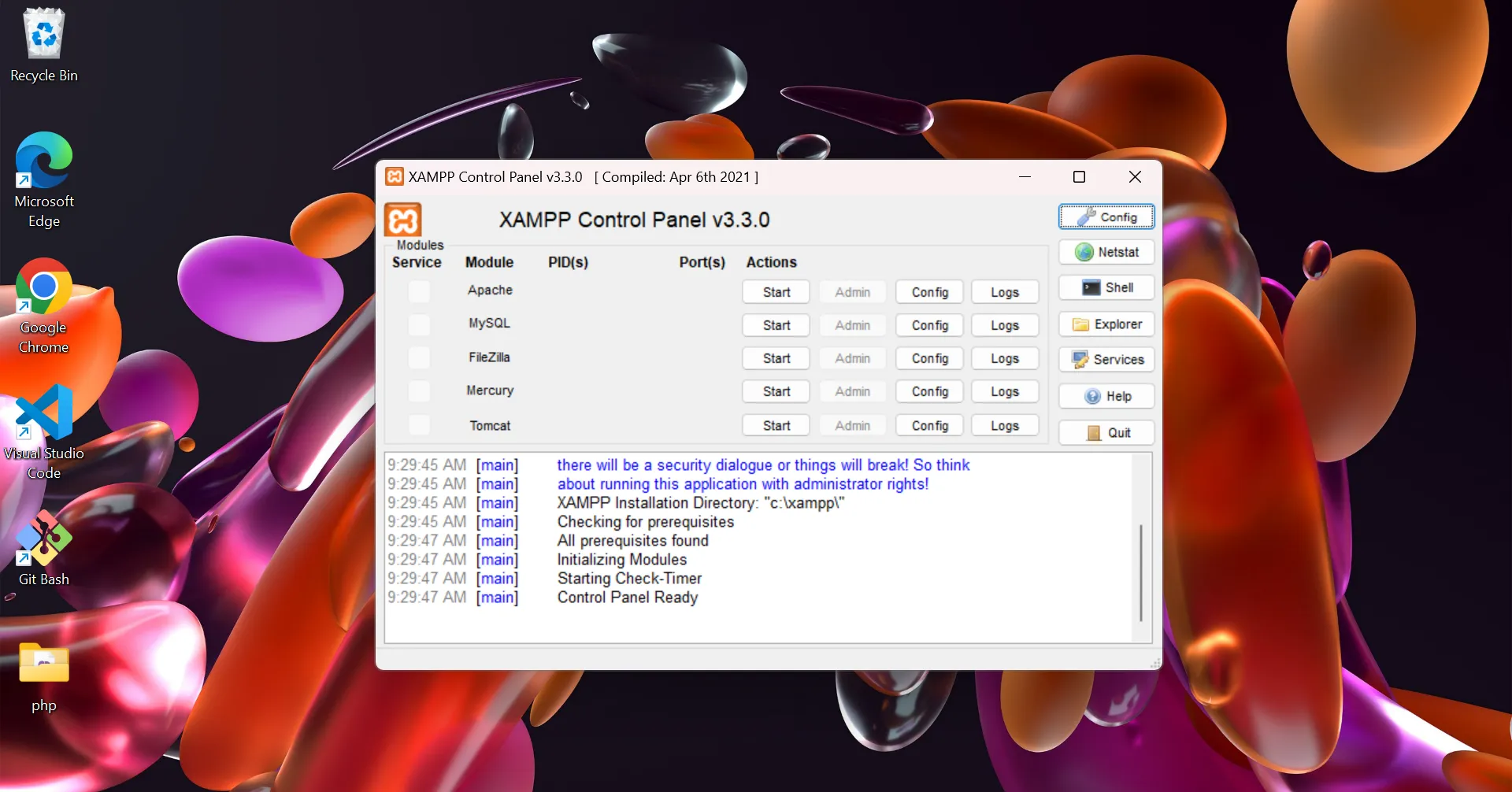This screenshot has width=1512, height=792.
Task: Open FileZilla Config menu
Action: 930,358
